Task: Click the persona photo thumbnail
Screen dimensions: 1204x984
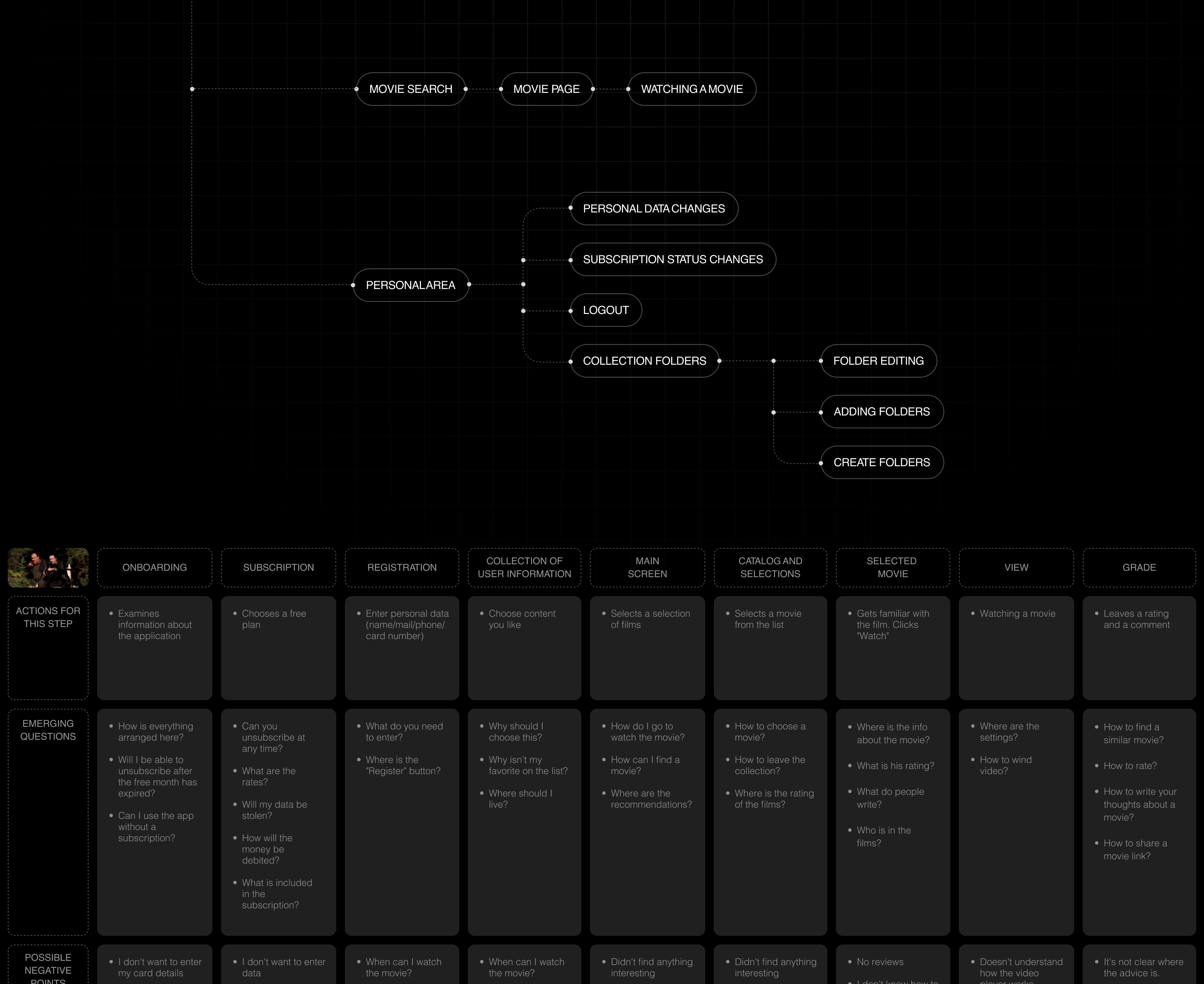Action: (48, 567)
